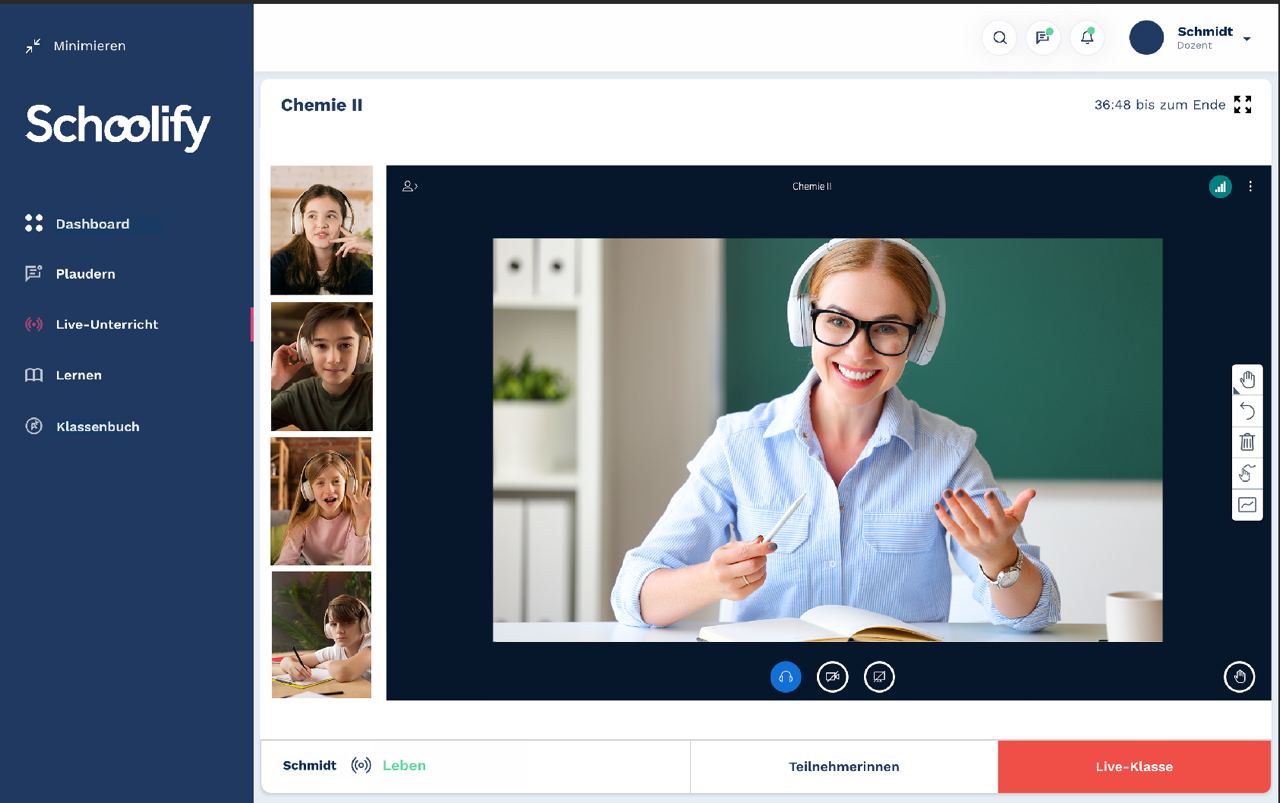Click the 36:48 bis zum Ende timer

click(x=1159, y=105)
